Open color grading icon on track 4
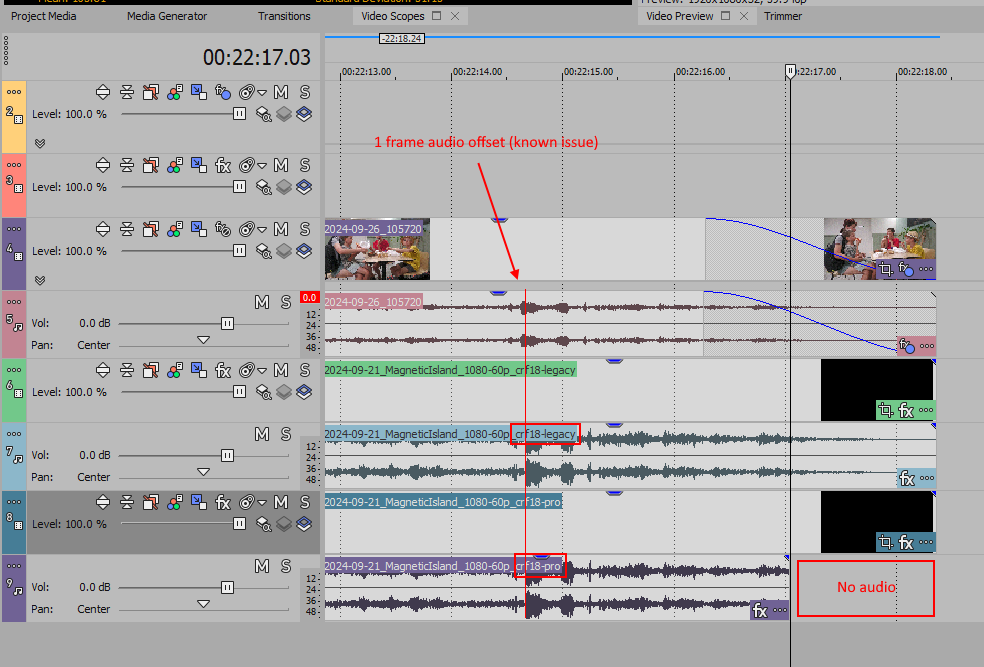The image size is (984, 667). click(x=174, y=230)
